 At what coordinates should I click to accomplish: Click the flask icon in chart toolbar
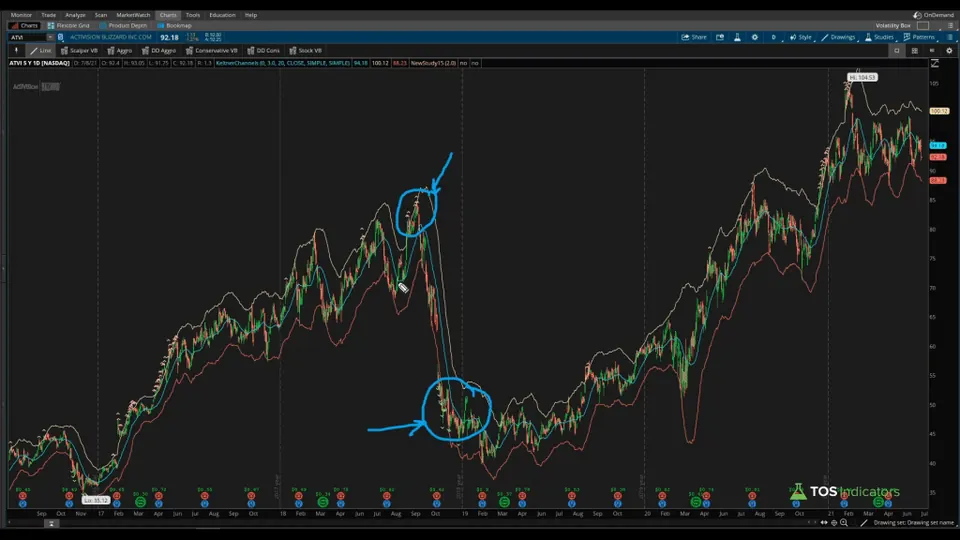tap(737, 37)
